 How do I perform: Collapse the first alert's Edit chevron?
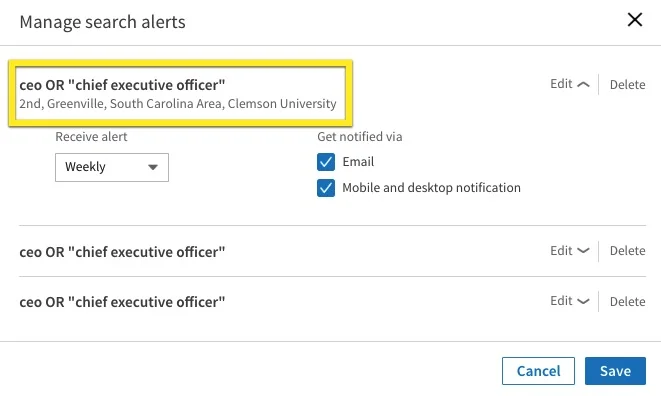pos(570,84)
